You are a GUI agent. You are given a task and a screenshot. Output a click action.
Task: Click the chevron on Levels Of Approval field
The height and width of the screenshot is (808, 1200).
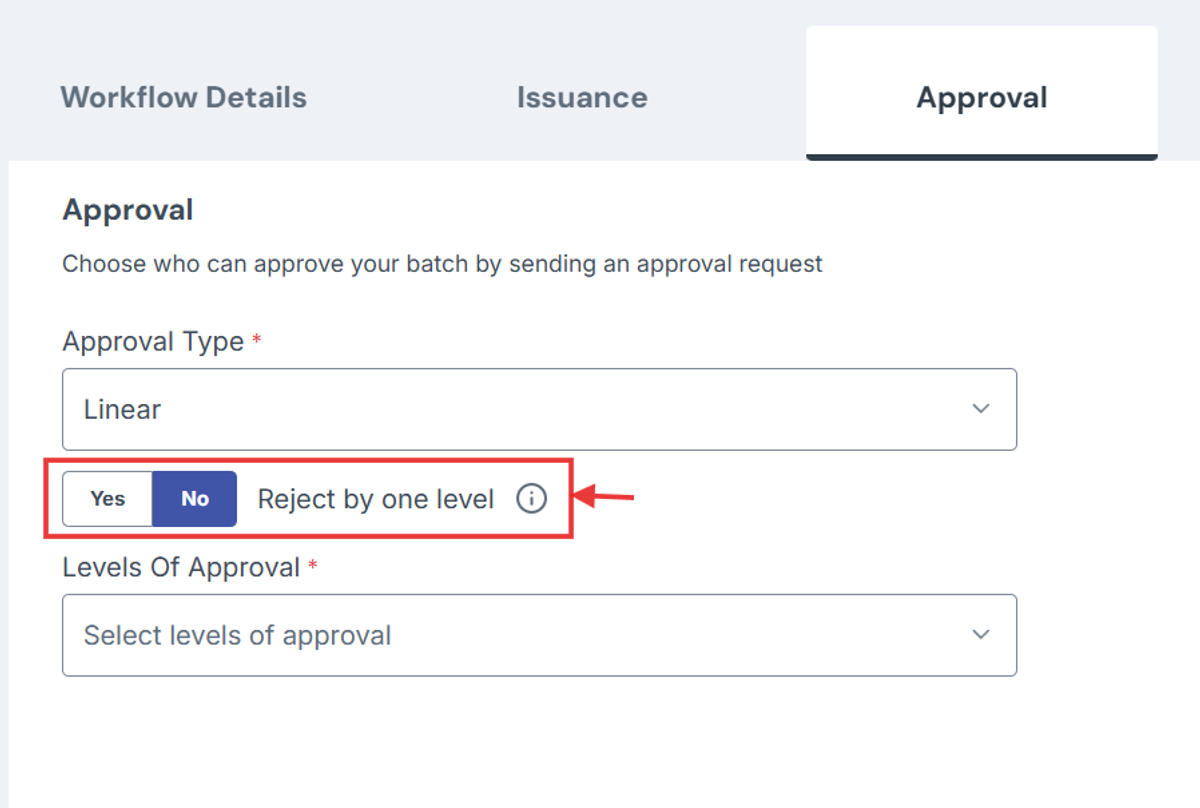click(x=981, y=635)
